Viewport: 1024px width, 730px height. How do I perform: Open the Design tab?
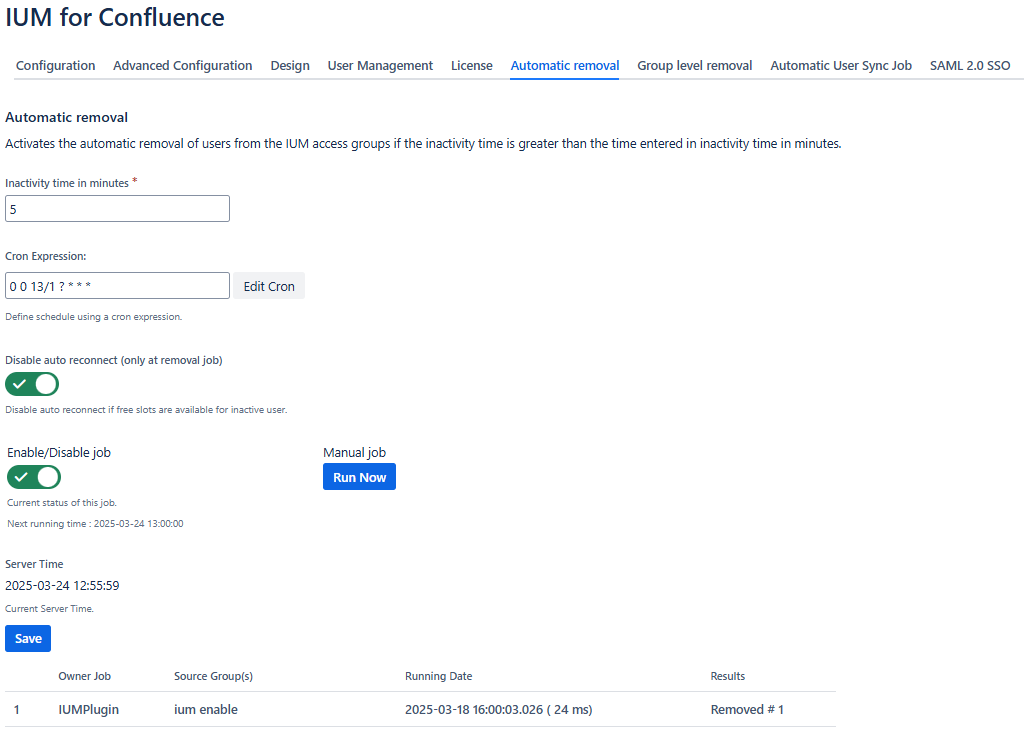[290, 66]
